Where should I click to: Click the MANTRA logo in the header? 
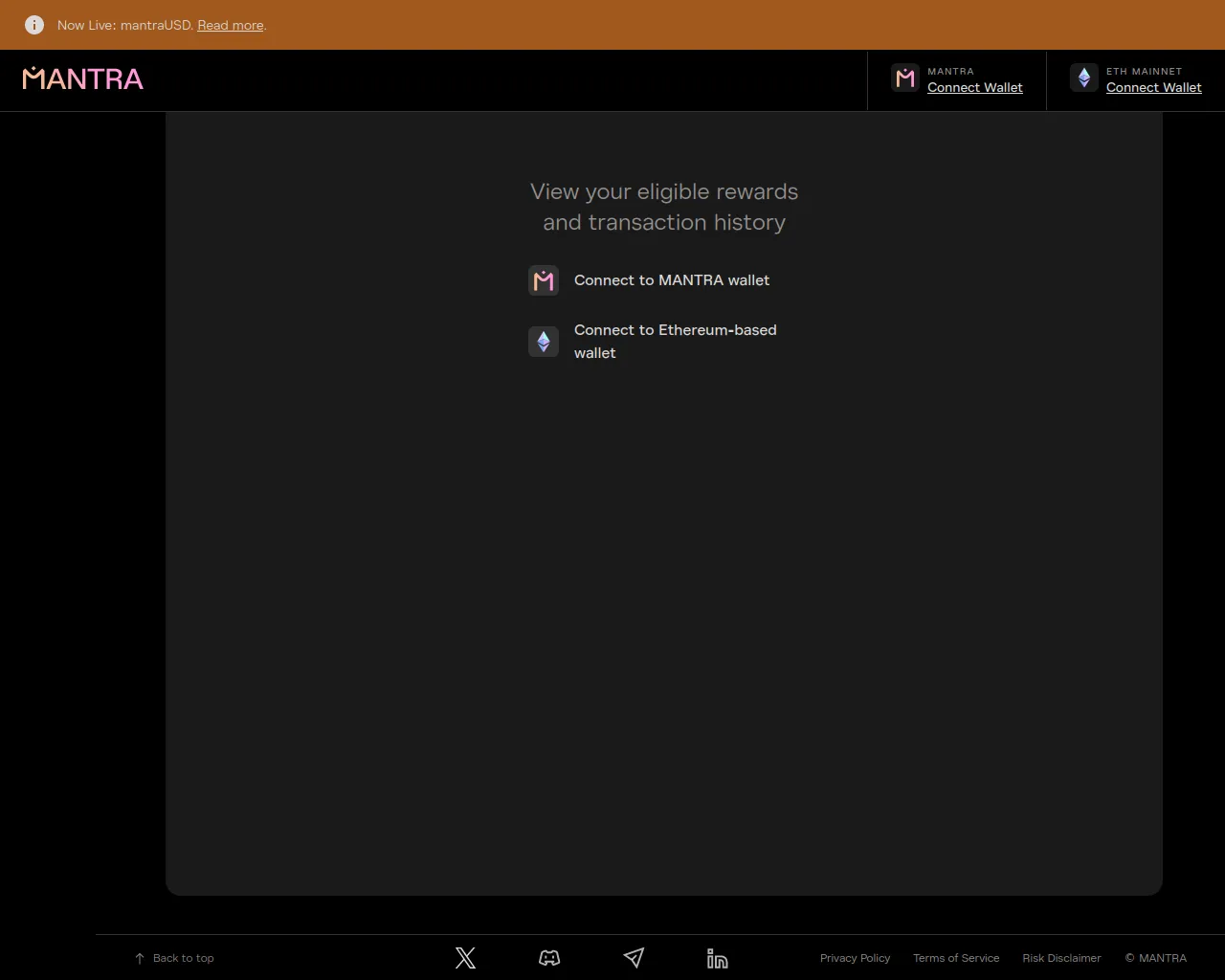[x=83, y=78]
